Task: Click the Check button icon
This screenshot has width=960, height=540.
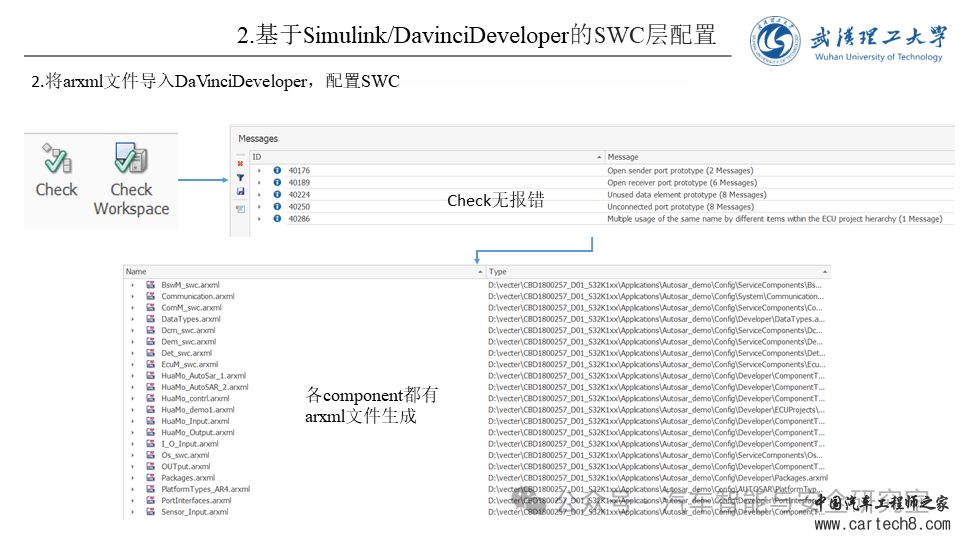Action: [57, 158]
